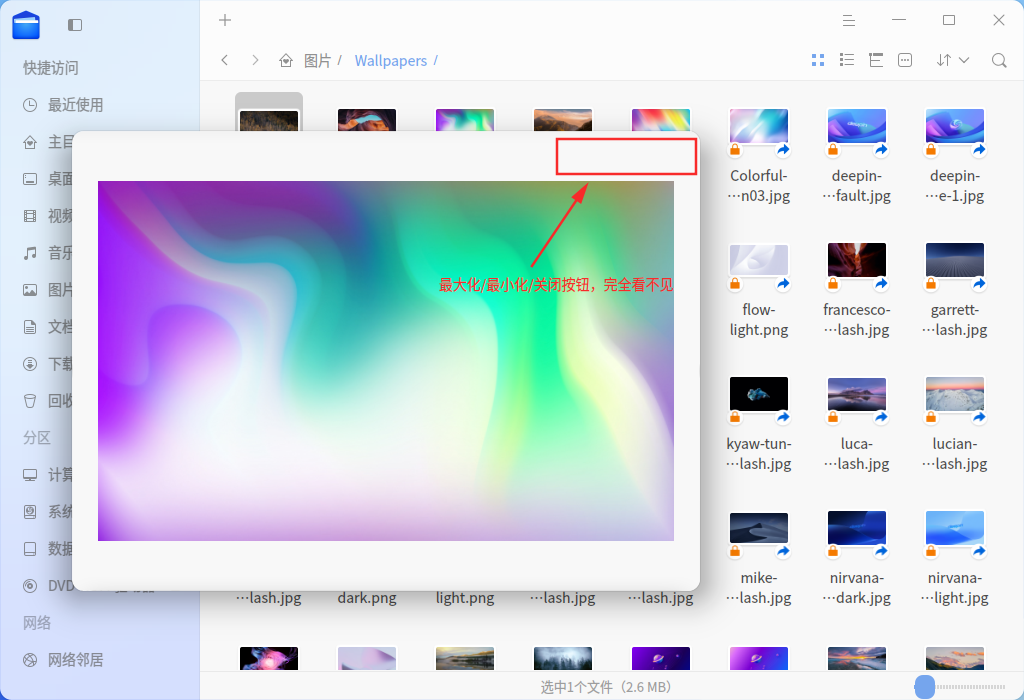Click the icon size zoom slider handle
Image resolution: width=1024 pixels, height=700 pixels.
coord(925,687)
